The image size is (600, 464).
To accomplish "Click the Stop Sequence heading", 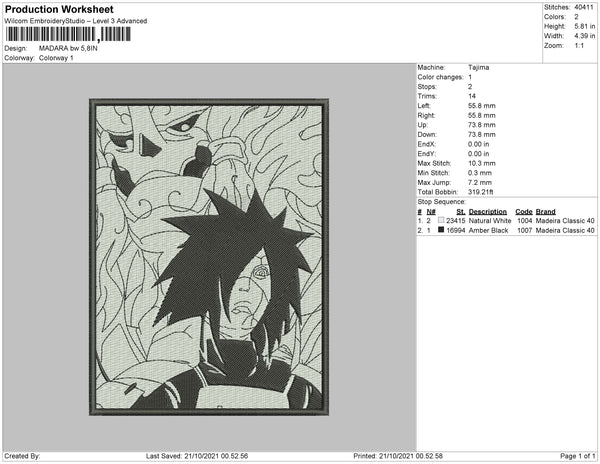I will click(x=442, y=202).
